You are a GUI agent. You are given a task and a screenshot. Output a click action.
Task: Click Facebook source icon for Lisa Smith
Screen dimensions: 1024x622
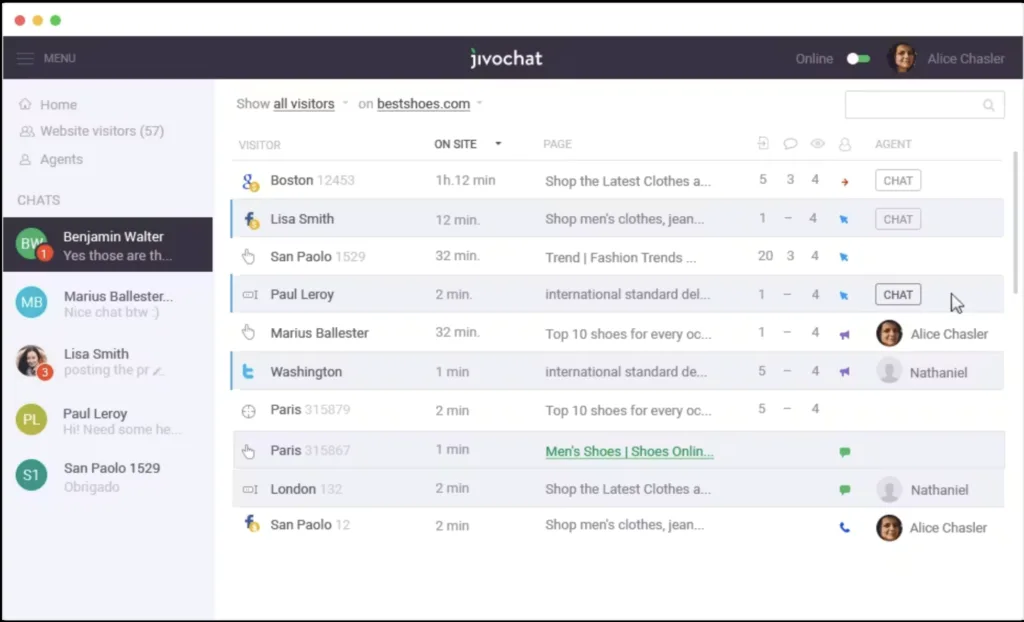(251, 220)
